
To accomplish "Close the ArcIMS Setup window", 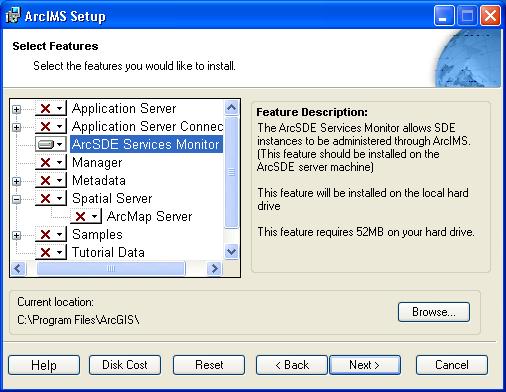I will tap(490, 15).
